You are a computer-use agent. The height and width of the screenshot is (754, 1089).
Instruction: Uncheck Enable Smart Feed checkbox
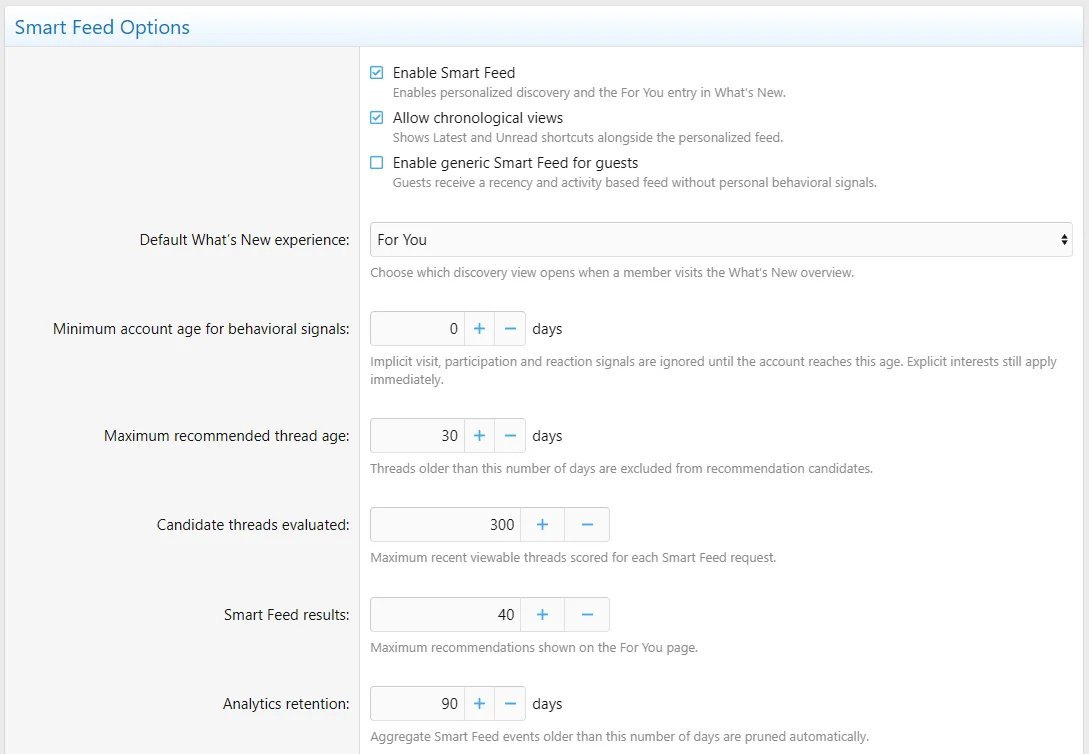click(x=376, y=72)
